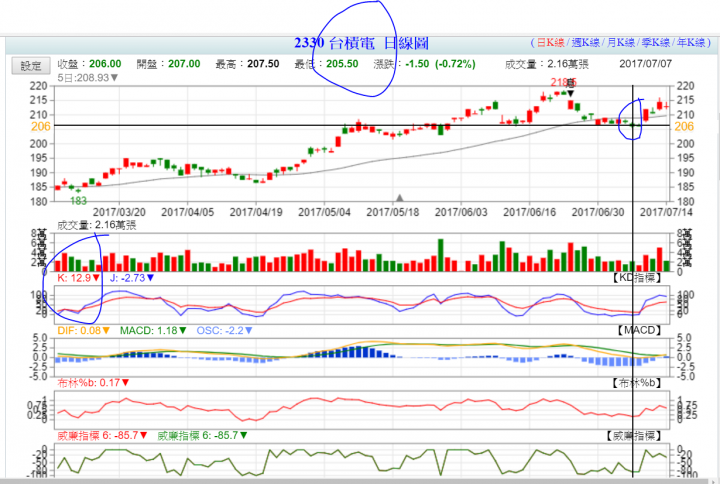The image size is (720, 484).
Task: Select the orange 206 price label on right axis
Action: 684,127
